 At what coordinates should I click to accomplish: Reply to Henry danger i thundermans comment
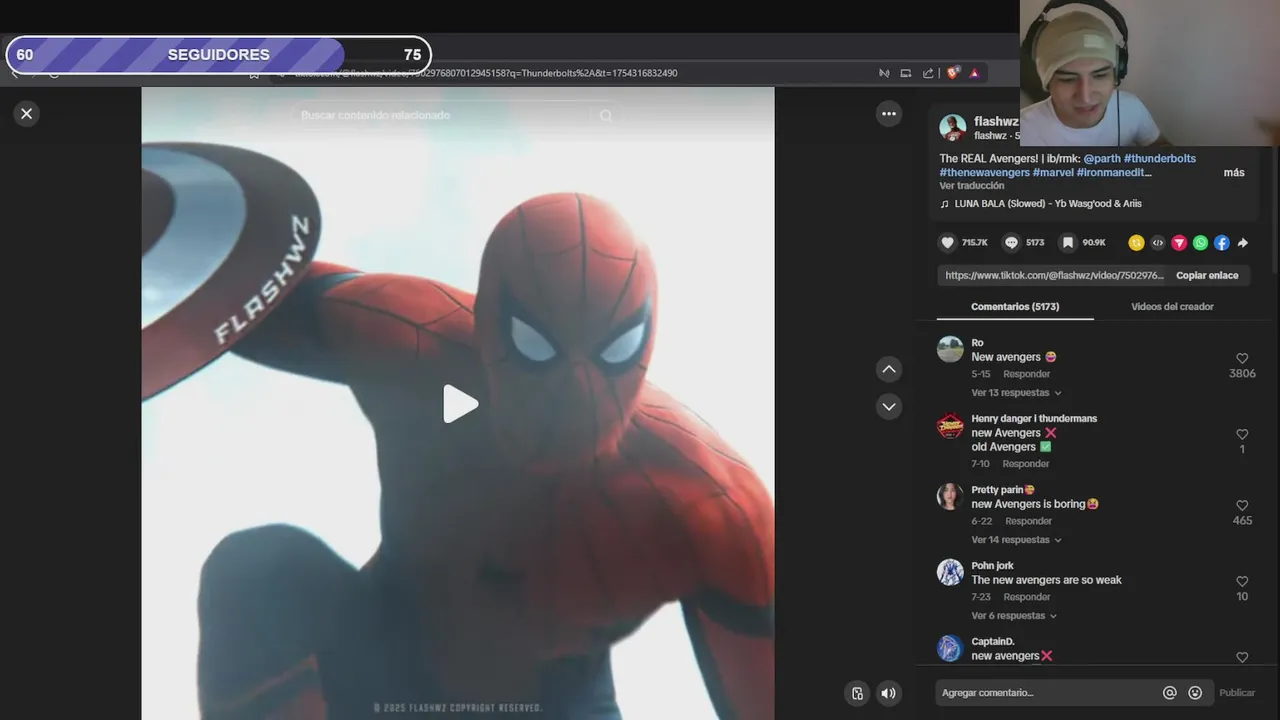[x=1026, y=464]
